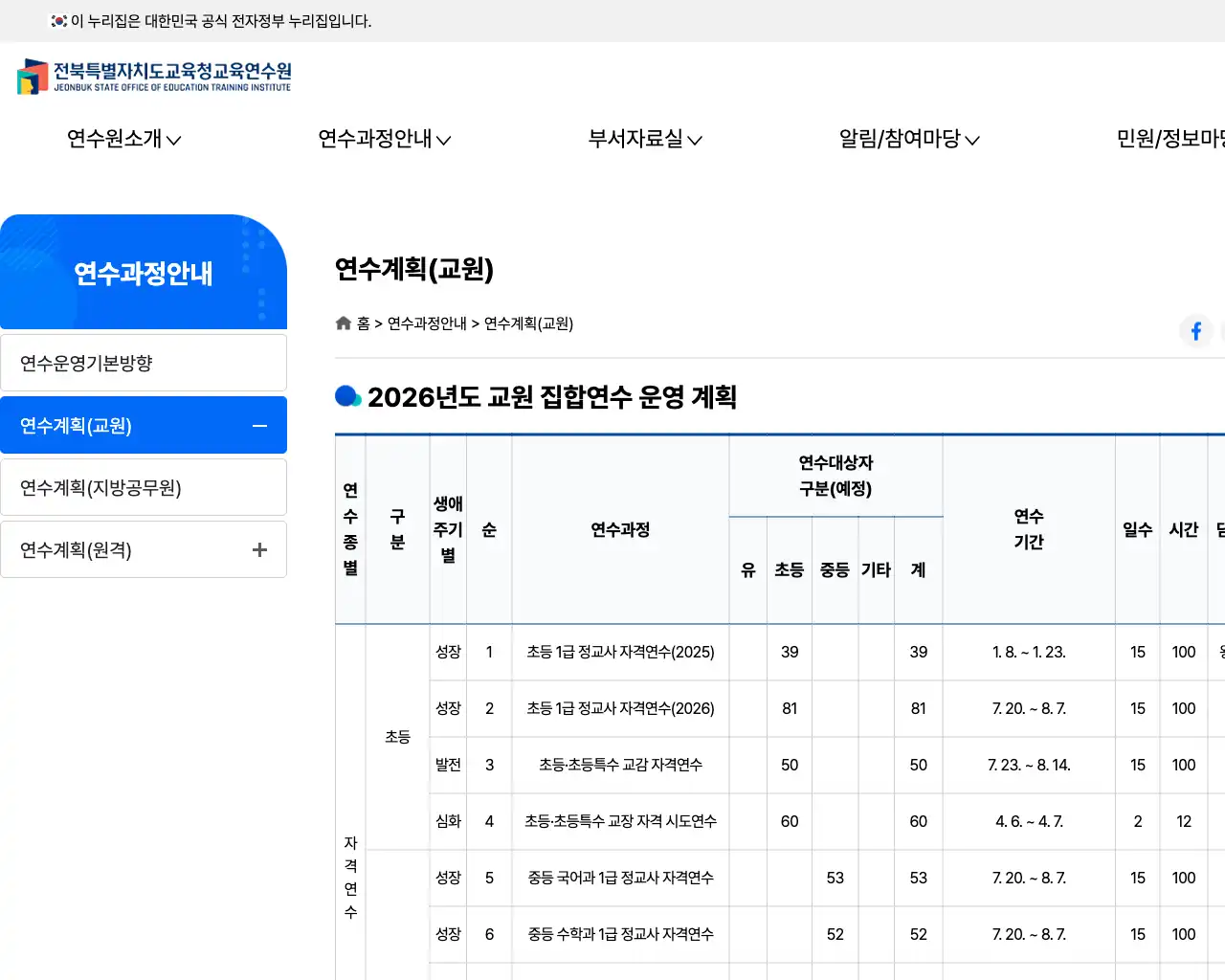Image resolution: width=1225 pixels, height=980 pixels.
Task: Select the 중등 국어과 1급 정교사 자격연수 row
Action: pos(620,878)
